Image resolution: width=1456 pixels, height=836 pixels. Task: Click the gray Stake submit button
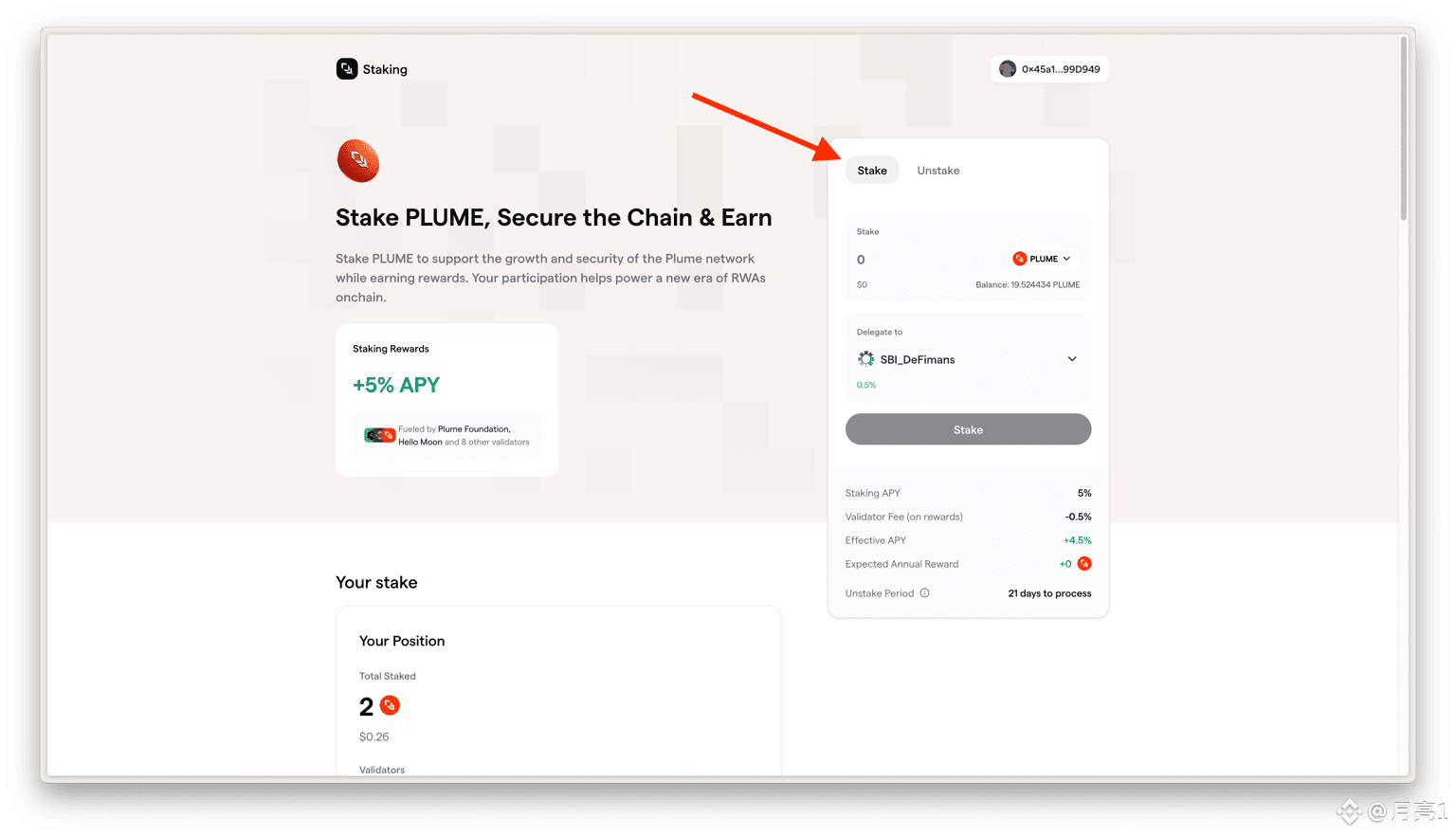pyautogui.click(x=968, y=429)
